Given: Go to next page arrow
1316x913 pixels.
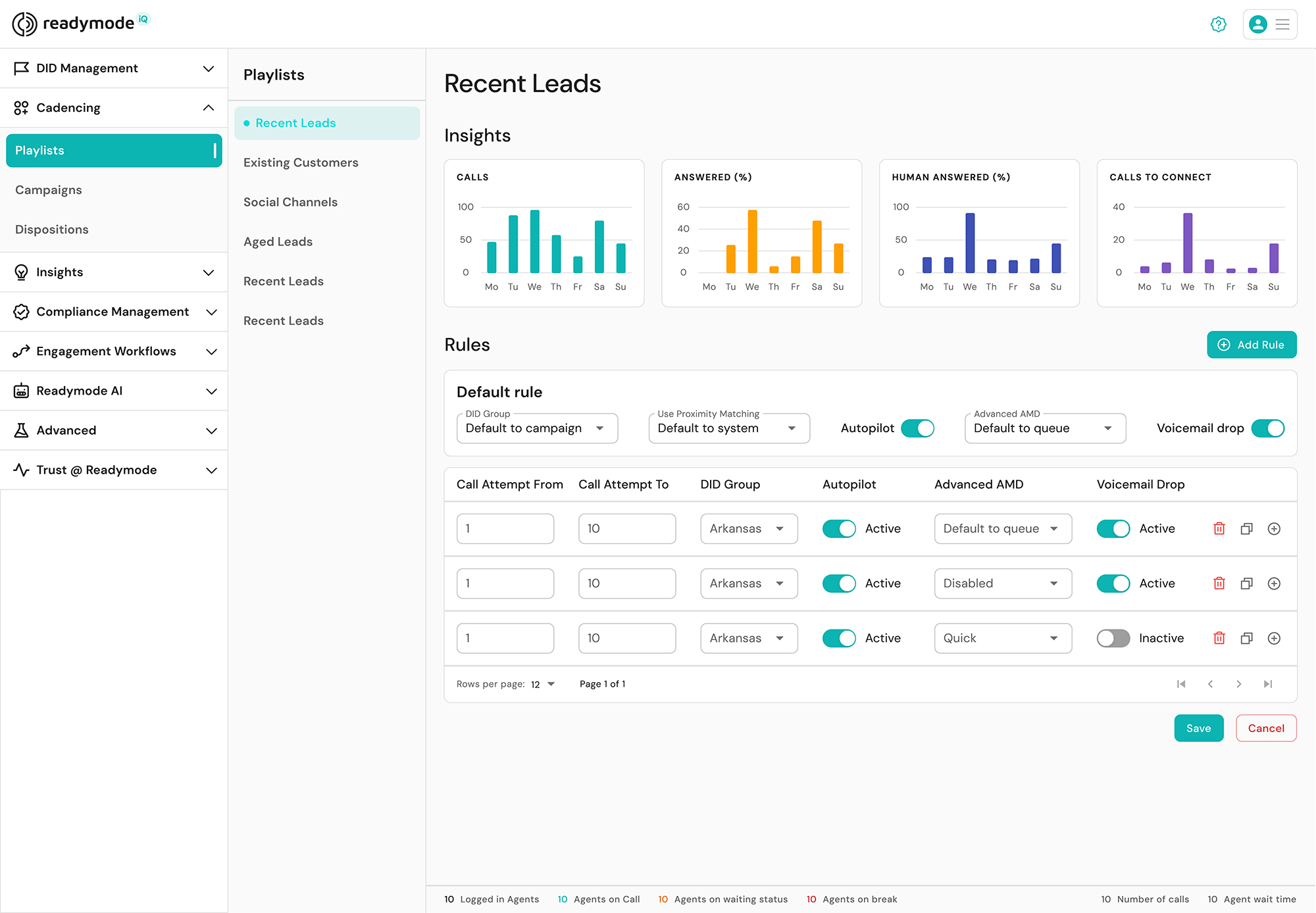Looking at the screenshot, I should pos(1238,684).
